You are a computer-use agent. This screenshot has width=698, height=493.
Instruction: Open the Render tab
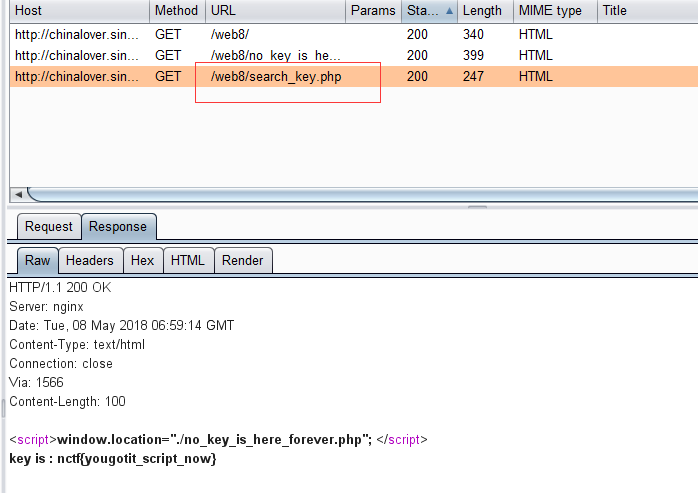click(x=243, y=260)
